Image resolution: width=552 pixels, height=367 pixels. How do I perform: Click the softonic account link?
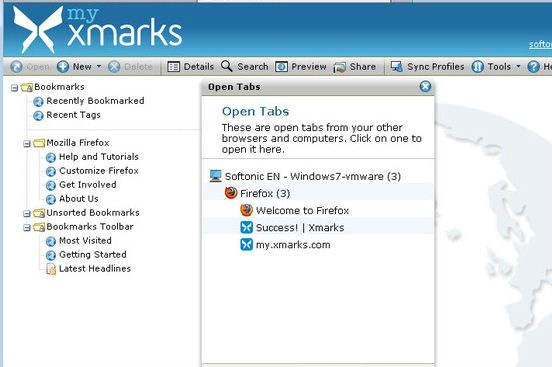click(540, 44)
